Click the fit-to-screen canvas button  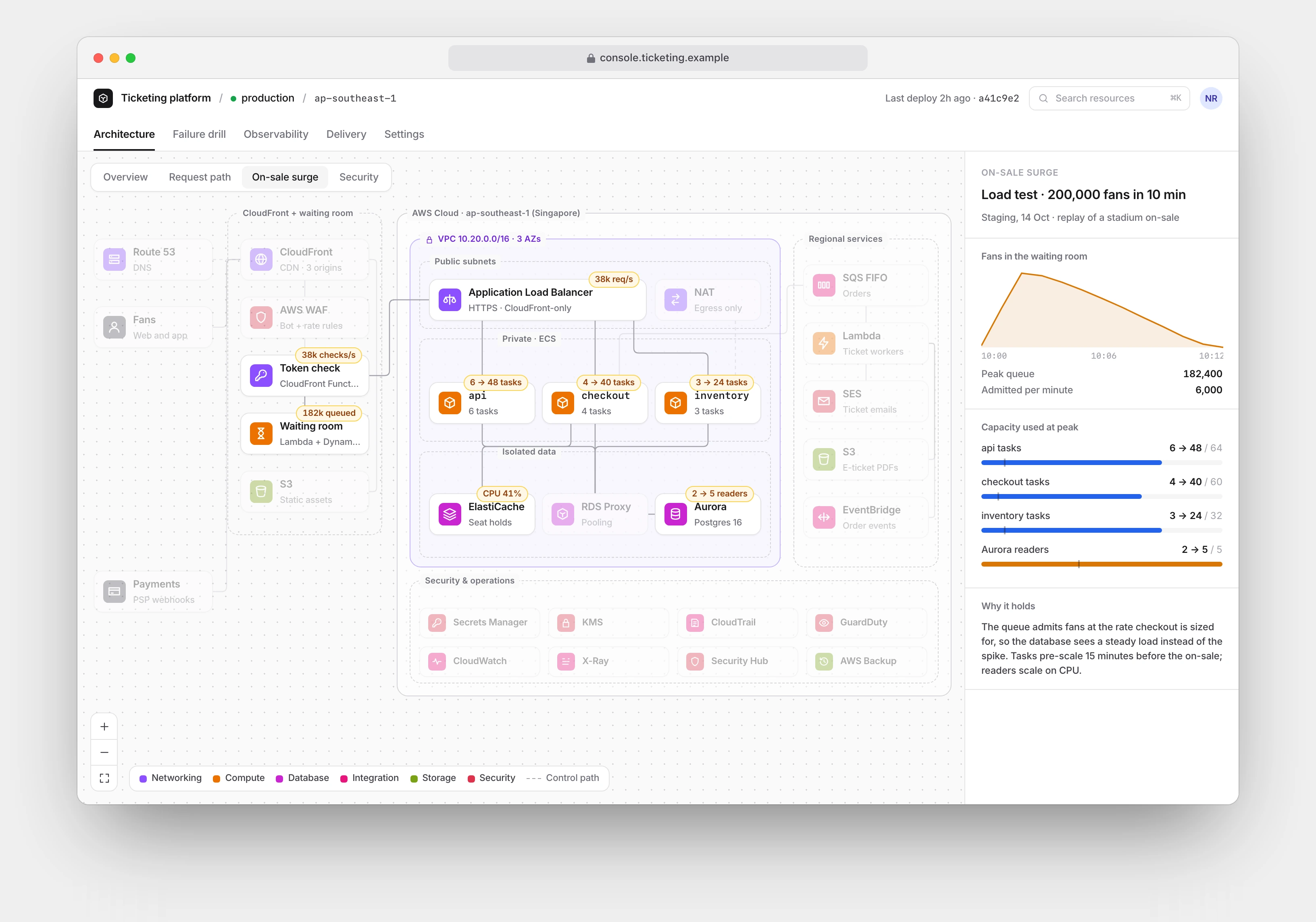click(104, 778)
